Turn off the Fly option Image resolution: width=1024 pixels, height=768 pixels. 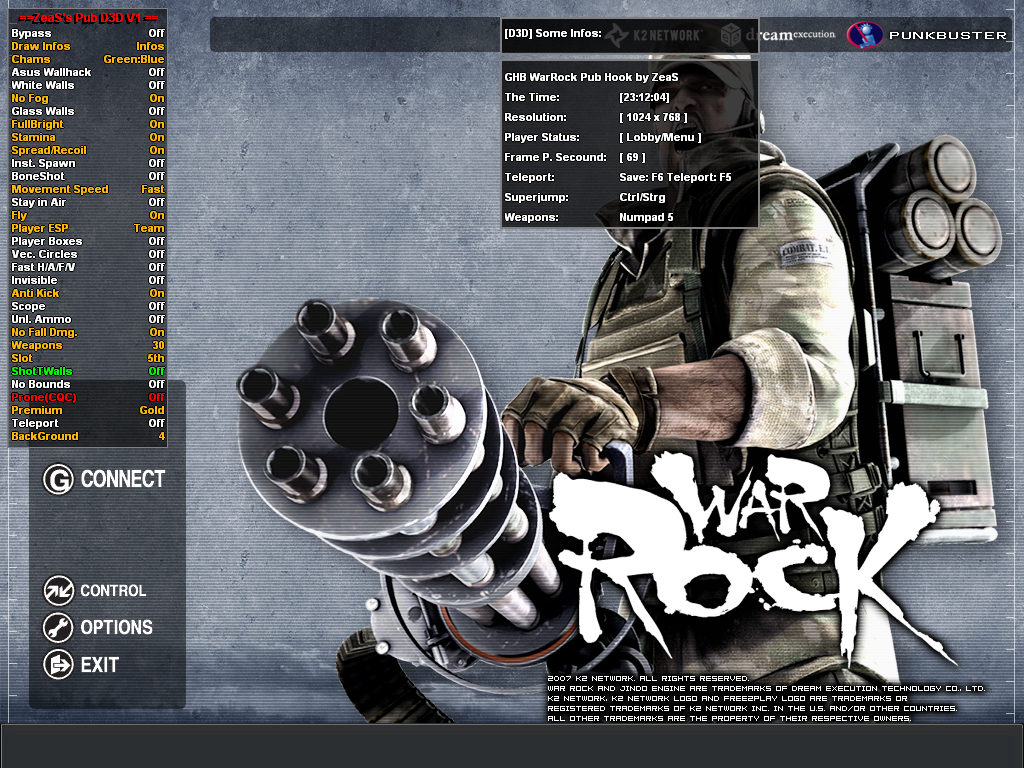pyautogui.click(x=88, y=216)
